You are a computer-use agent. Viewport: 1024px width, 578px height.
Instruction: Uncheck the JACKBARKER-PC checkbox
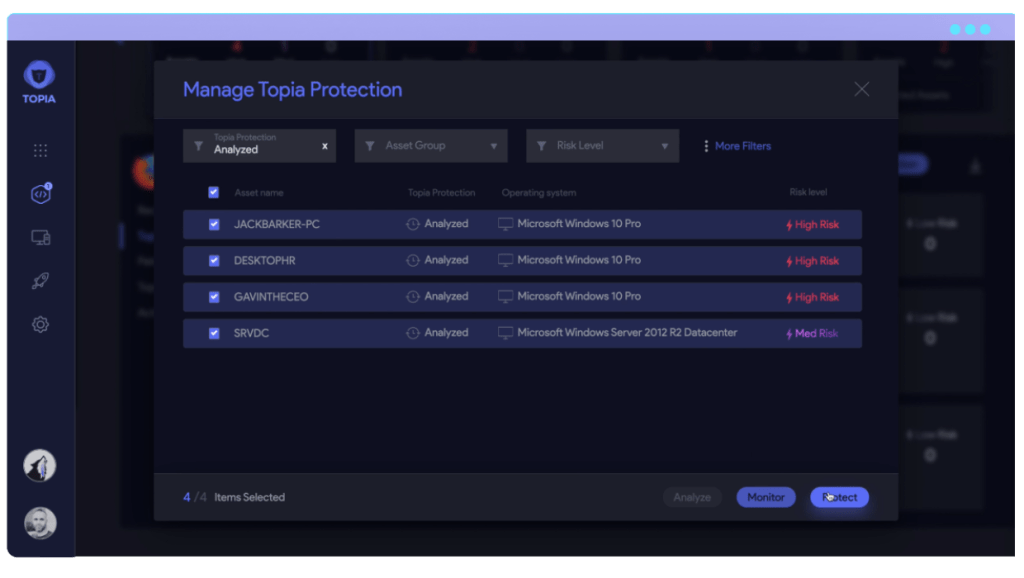click(x=213, y=224)
